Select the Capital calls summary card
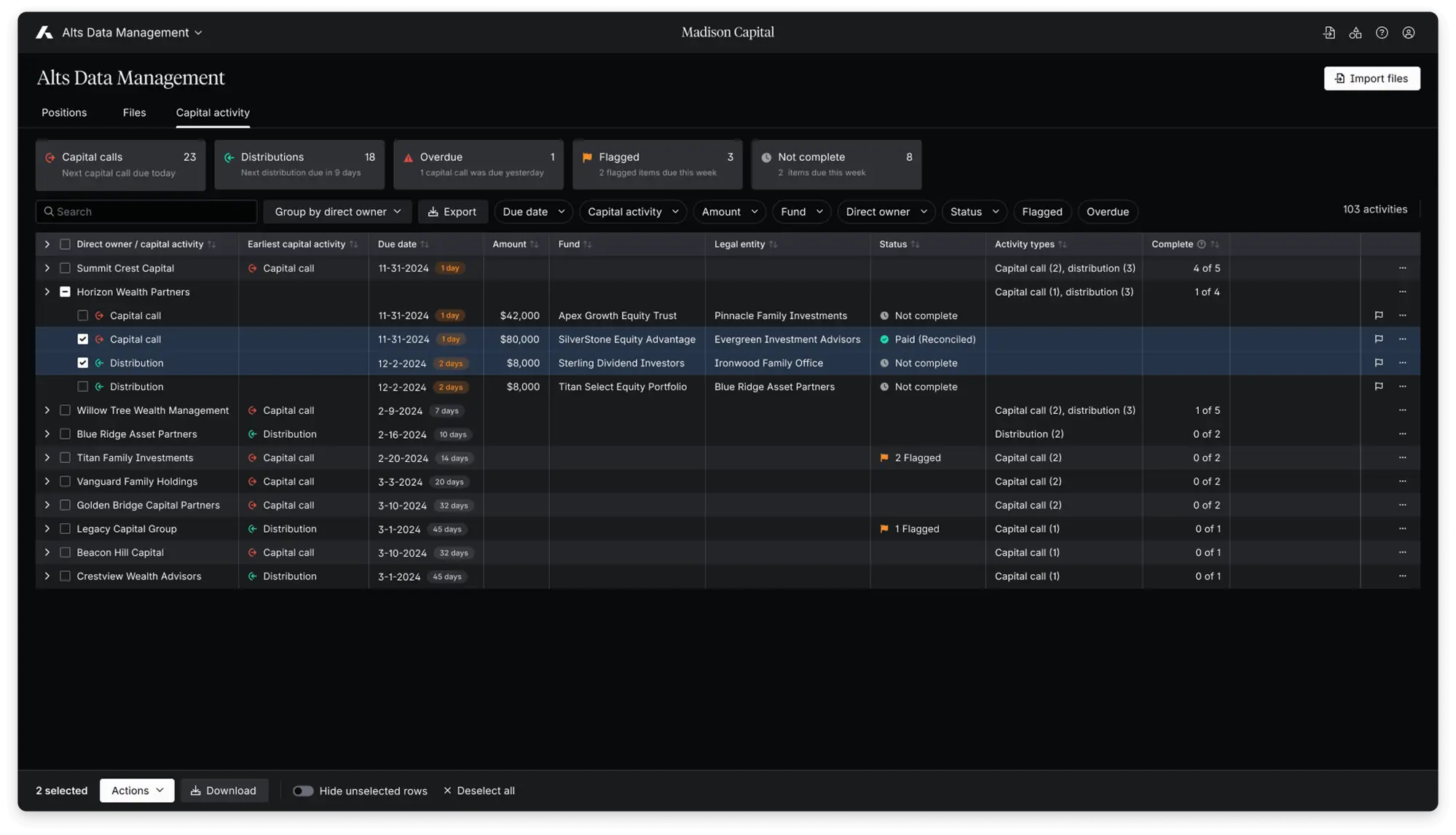 121,165
